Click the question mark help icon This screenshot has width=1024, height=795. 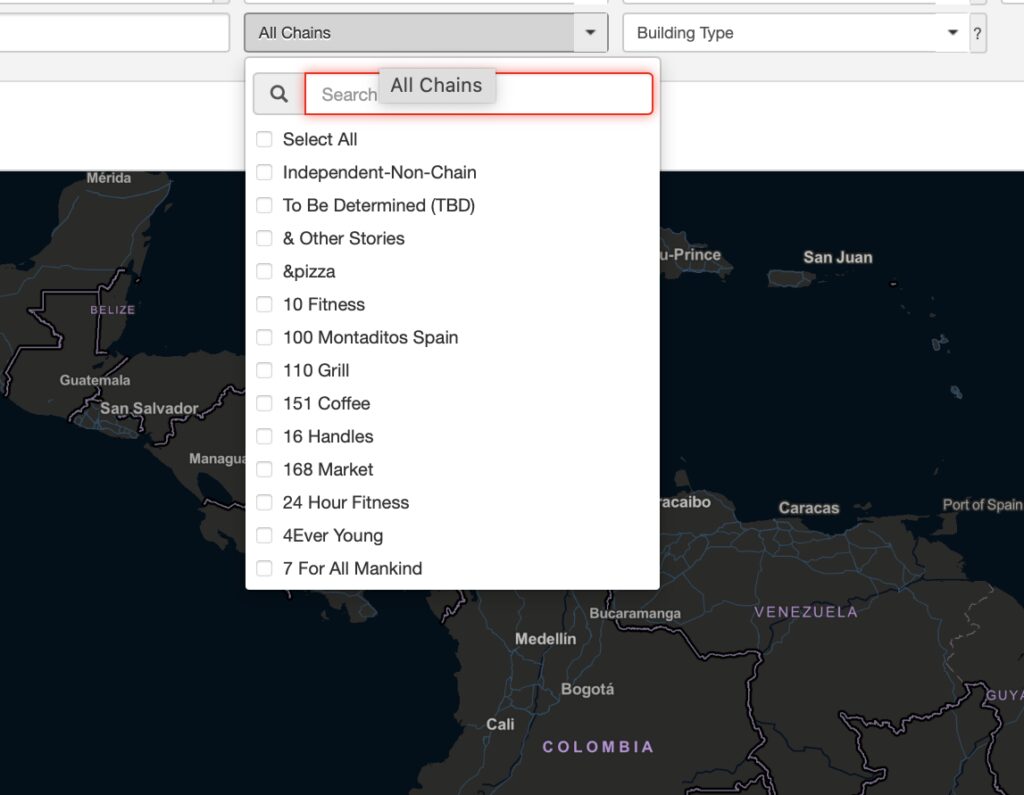977,33
